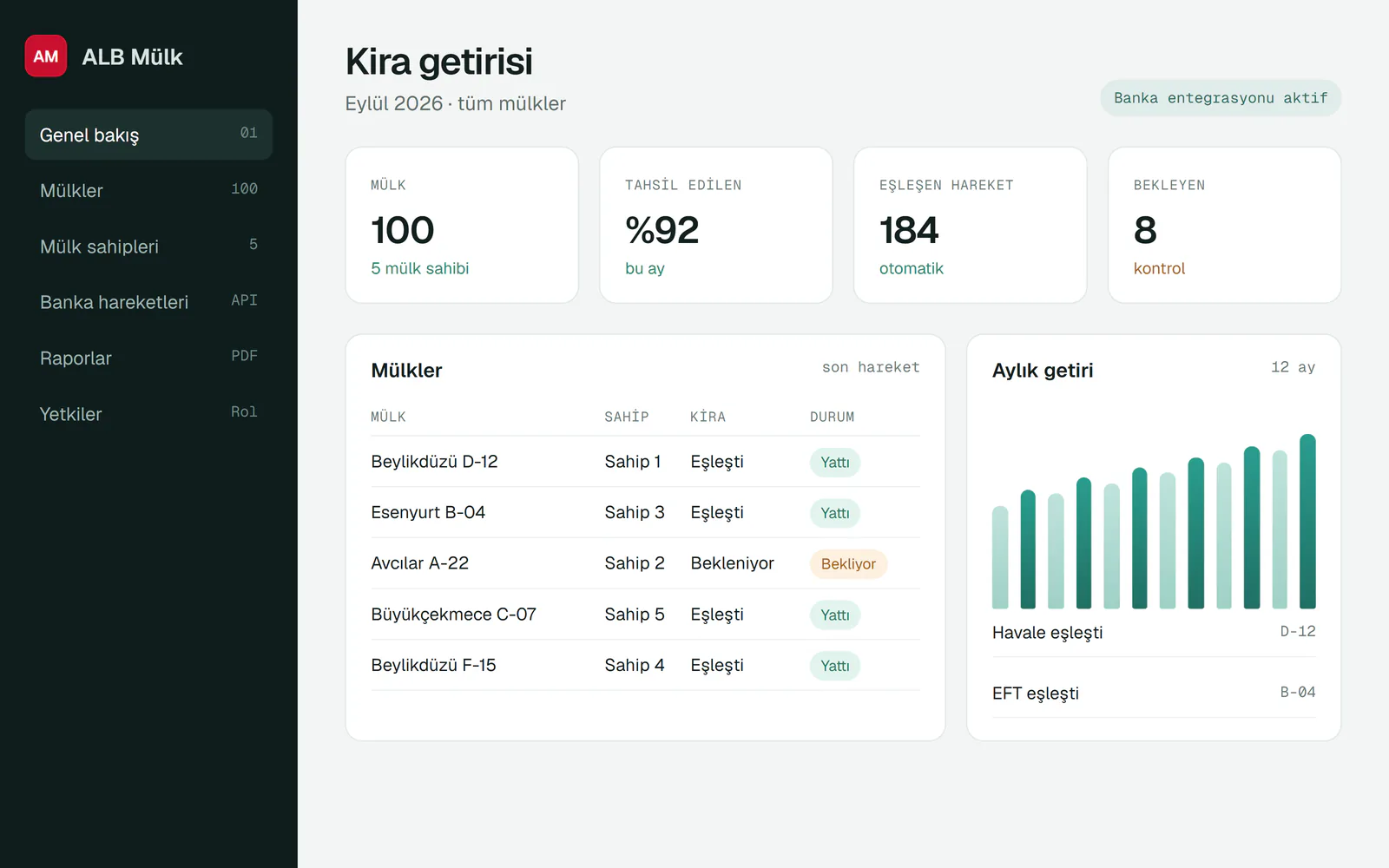Click the 100 count next to Mülkler in sidebar
Image resolution: width=1389 pixels, height=868 pixels.
[x=244, y=188]
